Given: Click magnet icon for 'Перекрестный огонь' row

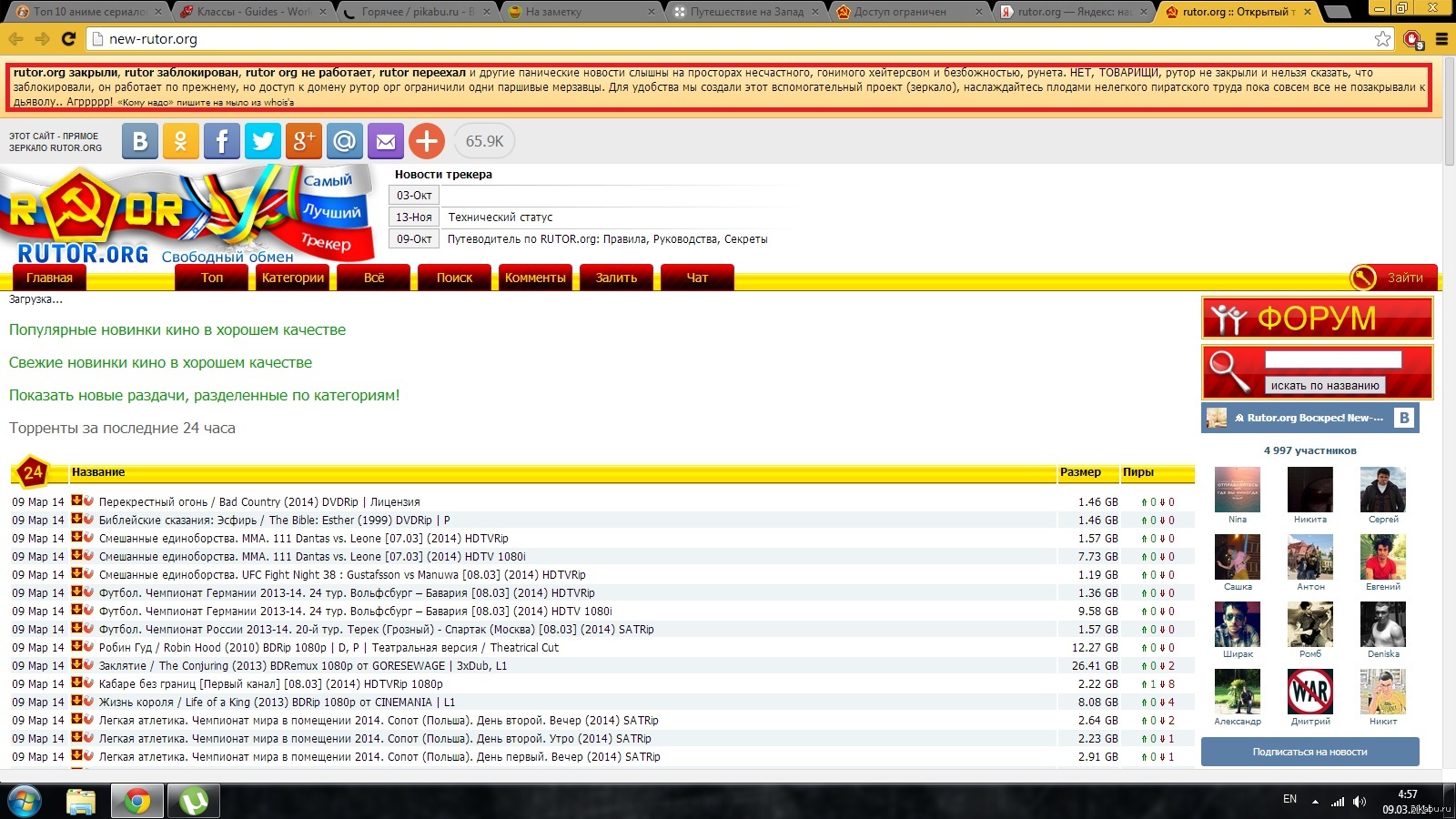Looking at the screenshot, I should click(x=89, y=500).
